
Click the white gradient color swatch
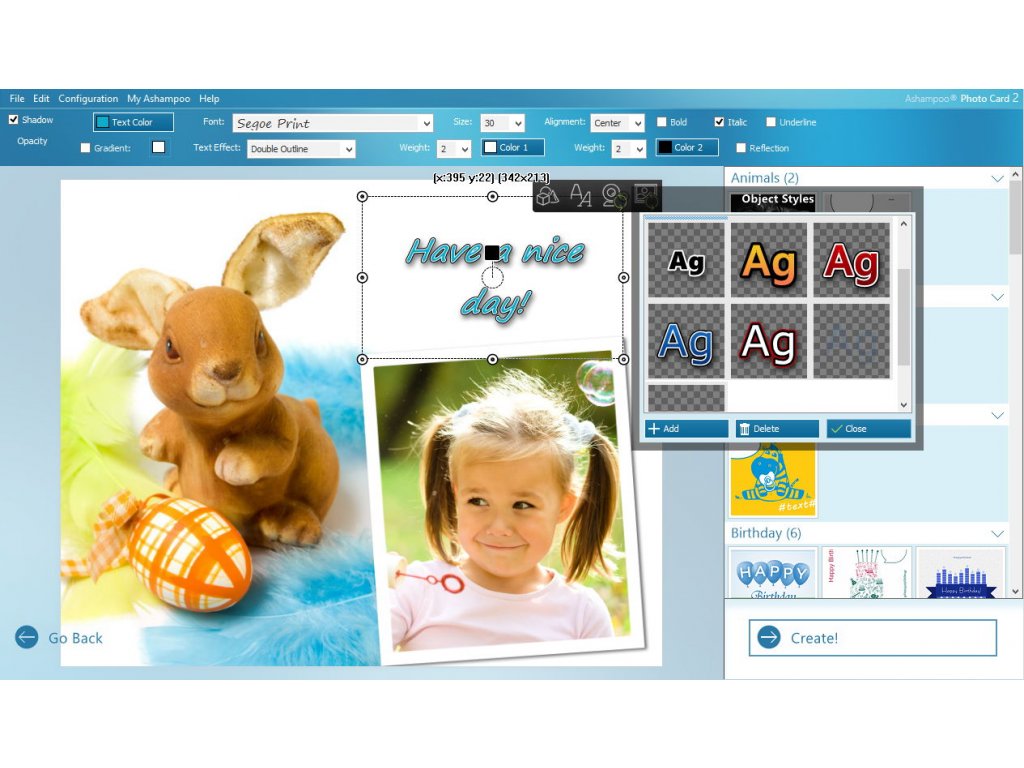pyautogui.click(x=159, y=148)
